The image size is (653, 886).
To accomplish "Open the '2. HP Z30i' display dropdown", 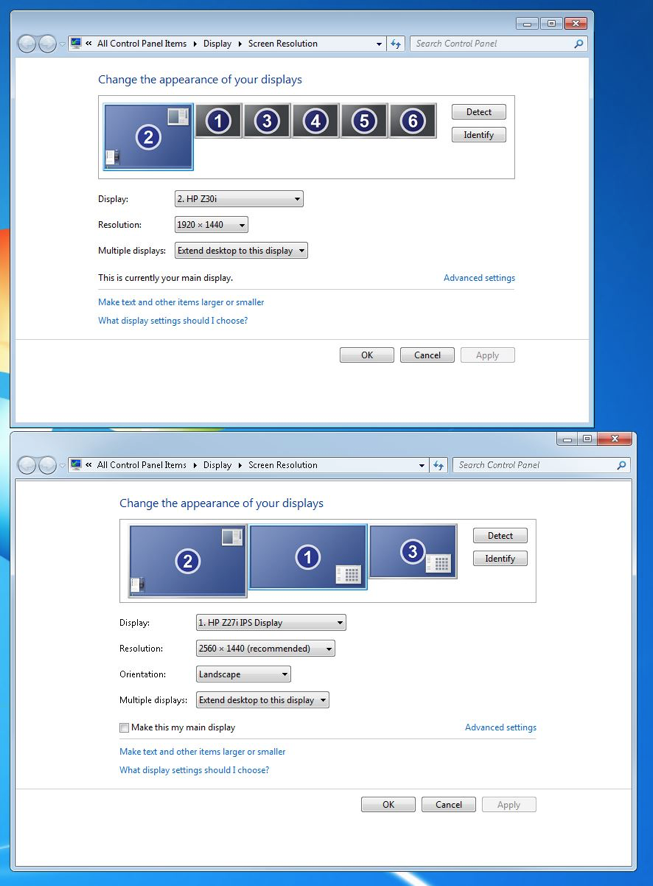I will 239,199.
